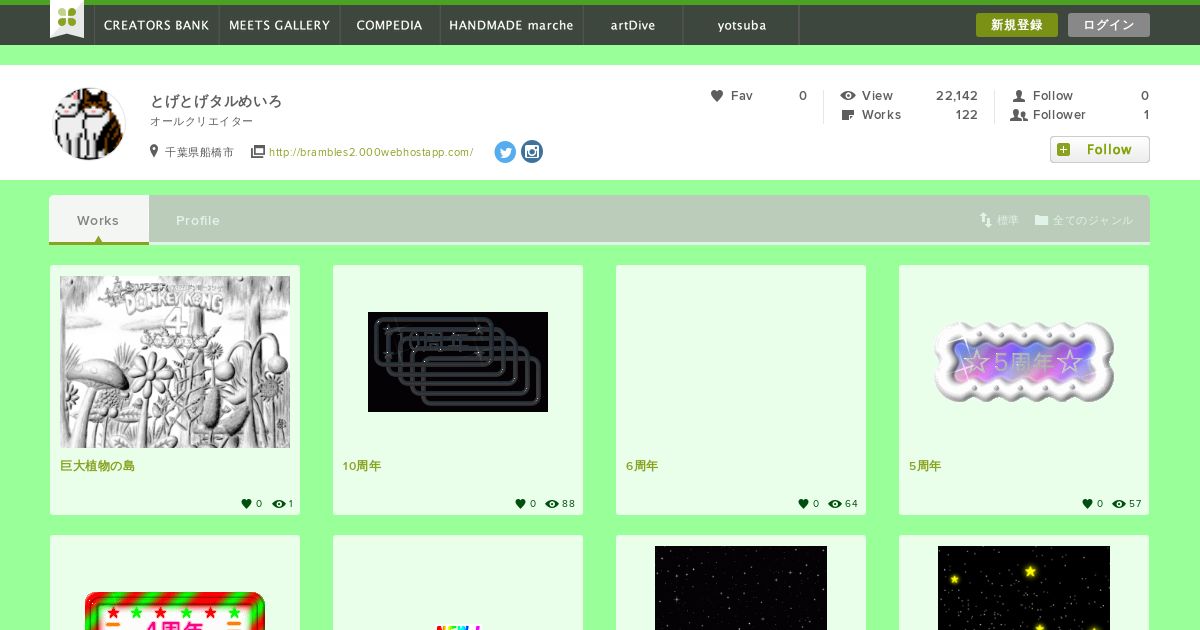Click heart icon on 6周年 card

click(803, 504)
